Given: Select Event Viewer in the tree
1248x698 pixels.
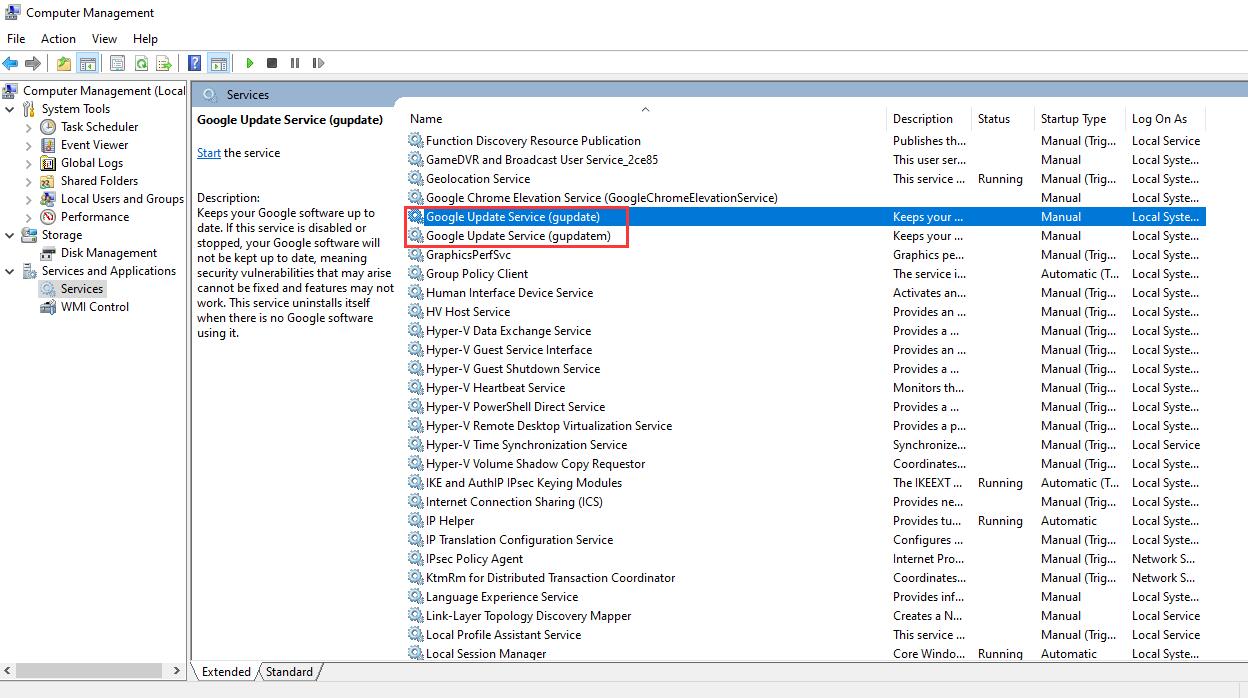Looking at the screenshot, I should coord(94,145).
